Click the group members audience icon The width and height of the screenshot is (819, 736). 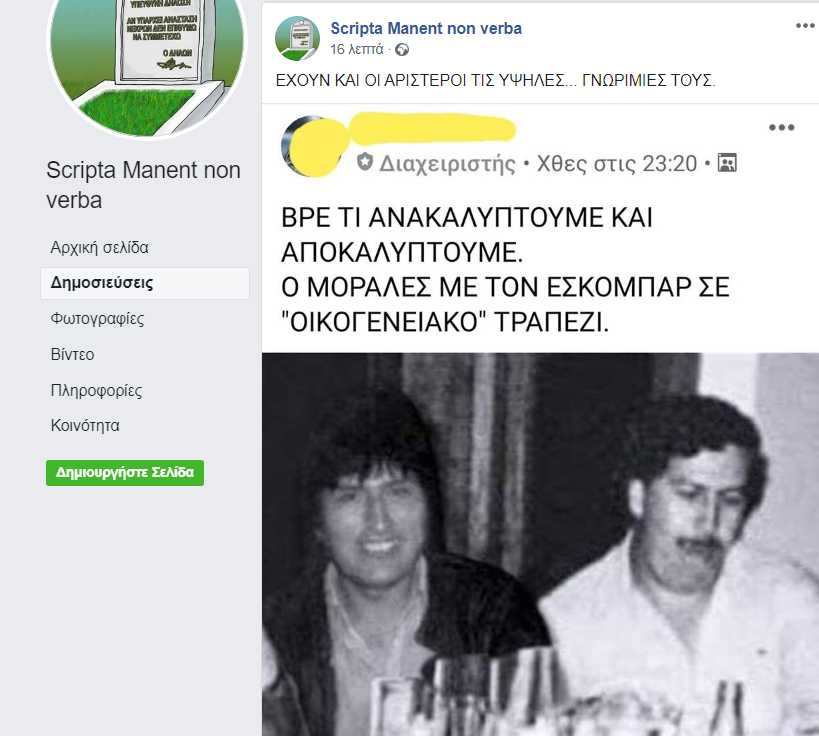[727, 163]
